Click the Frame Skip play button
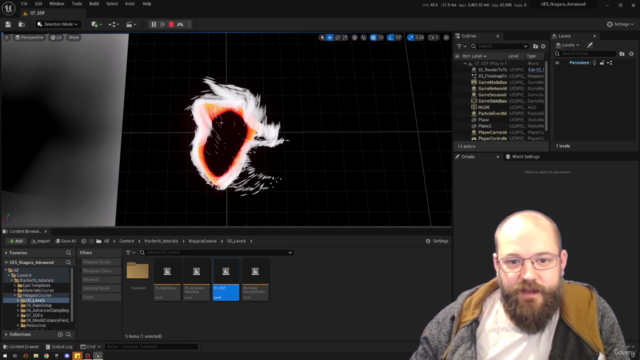The height and width of the screenshot is (360, 640). pos(162,24)
